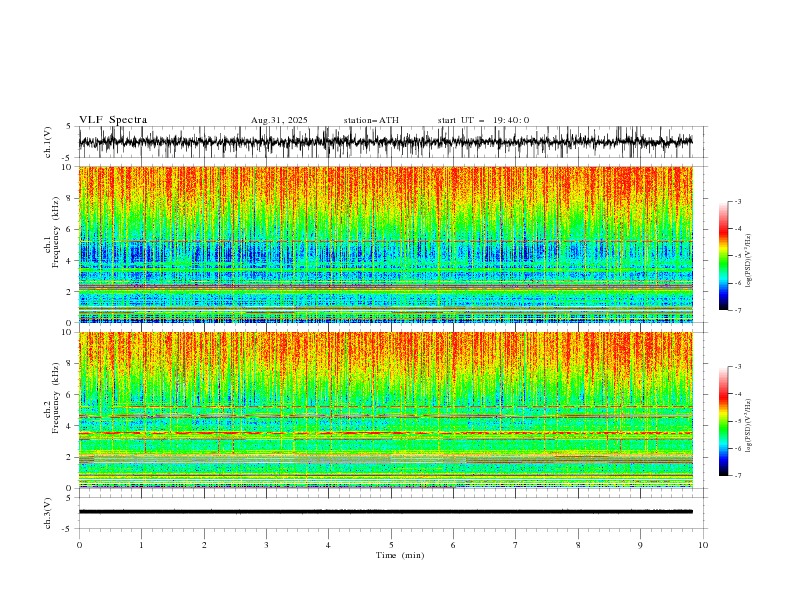The image size is (792, 612).
Task: Click the "6" kHz tick on ch.2 frequency axis
Action: point(71,395)
